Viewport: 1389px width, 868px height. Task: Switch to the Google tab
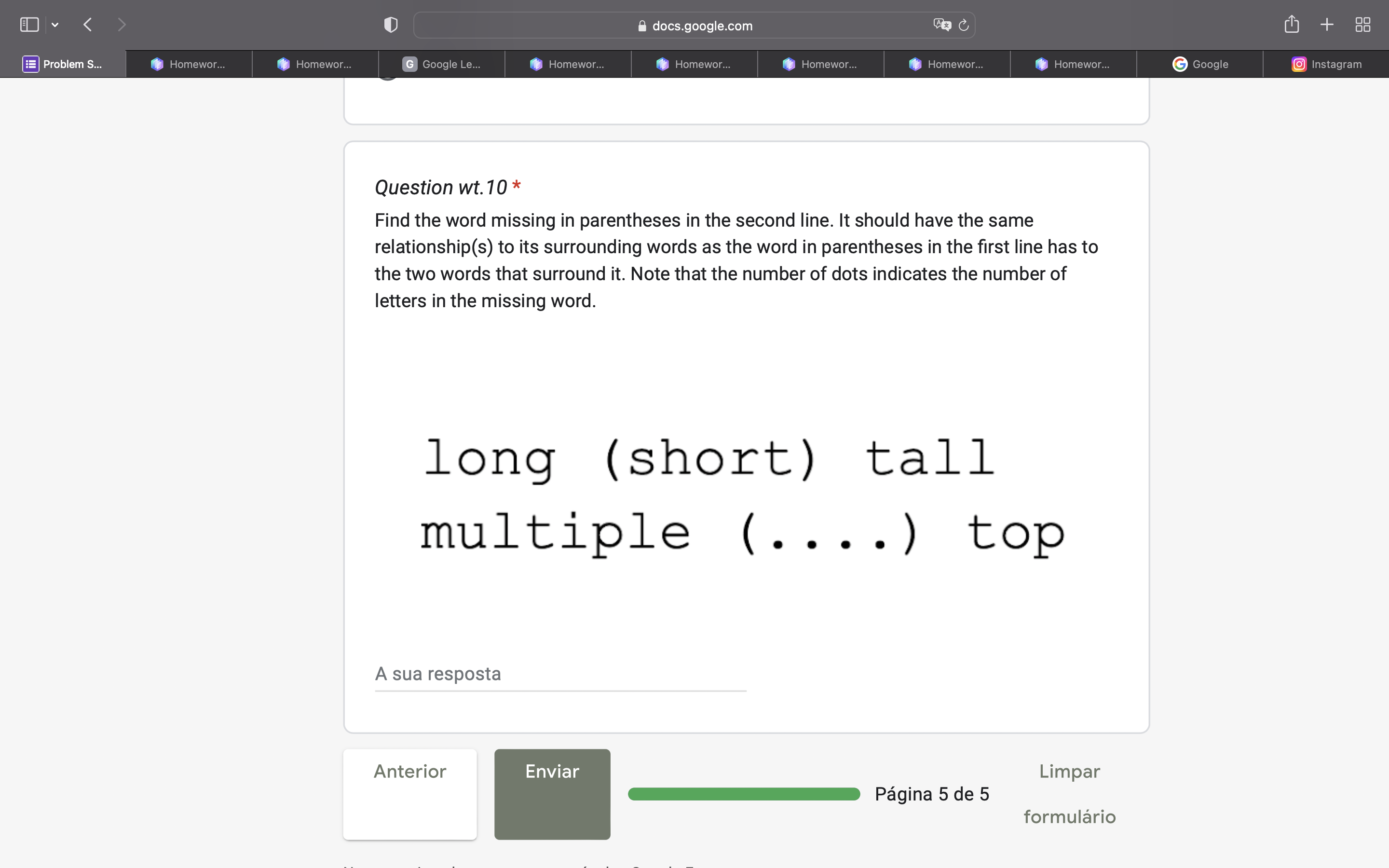tap(1199, 64)
